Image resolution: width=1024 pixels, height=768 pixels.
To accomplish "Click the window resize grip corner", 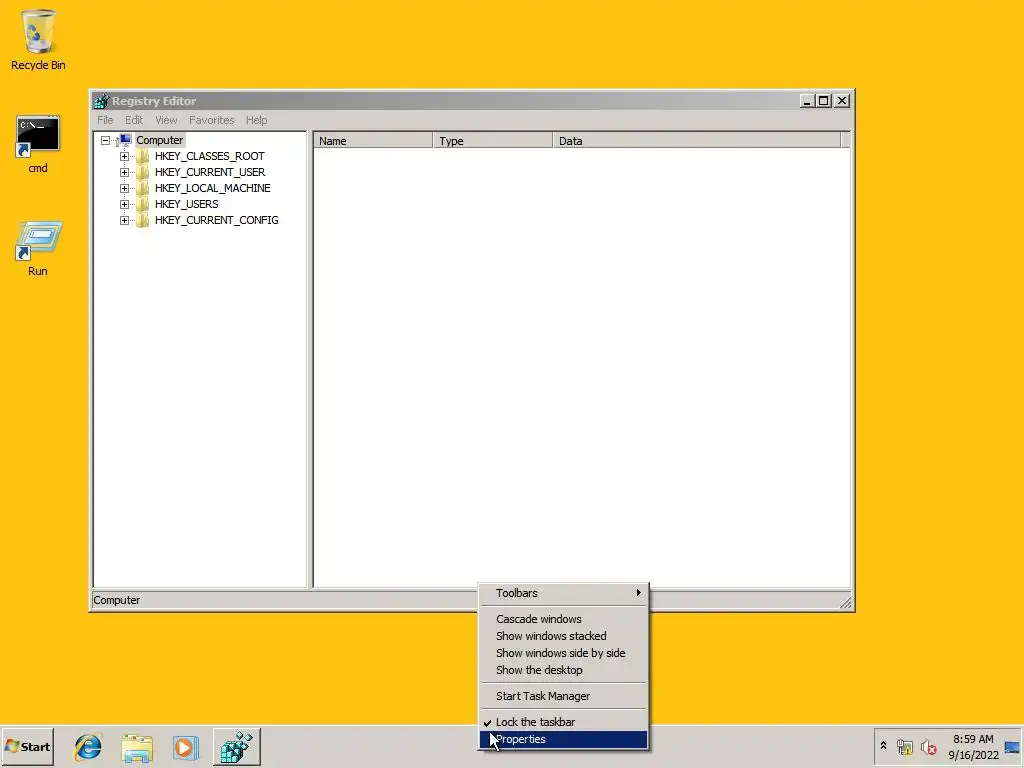I will pos(846,602).
